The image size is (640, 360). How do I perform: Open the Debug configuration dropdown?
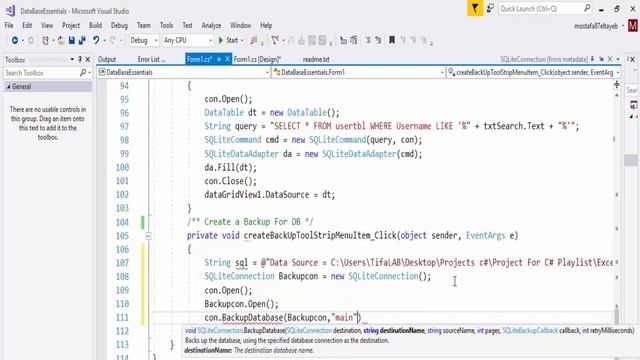coord(144,40)
